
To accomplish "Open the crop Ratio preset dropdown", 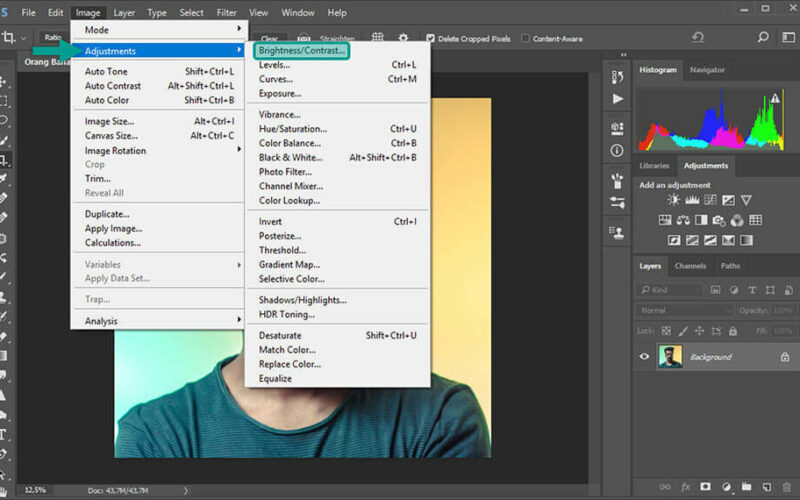I will click(53, 37).
